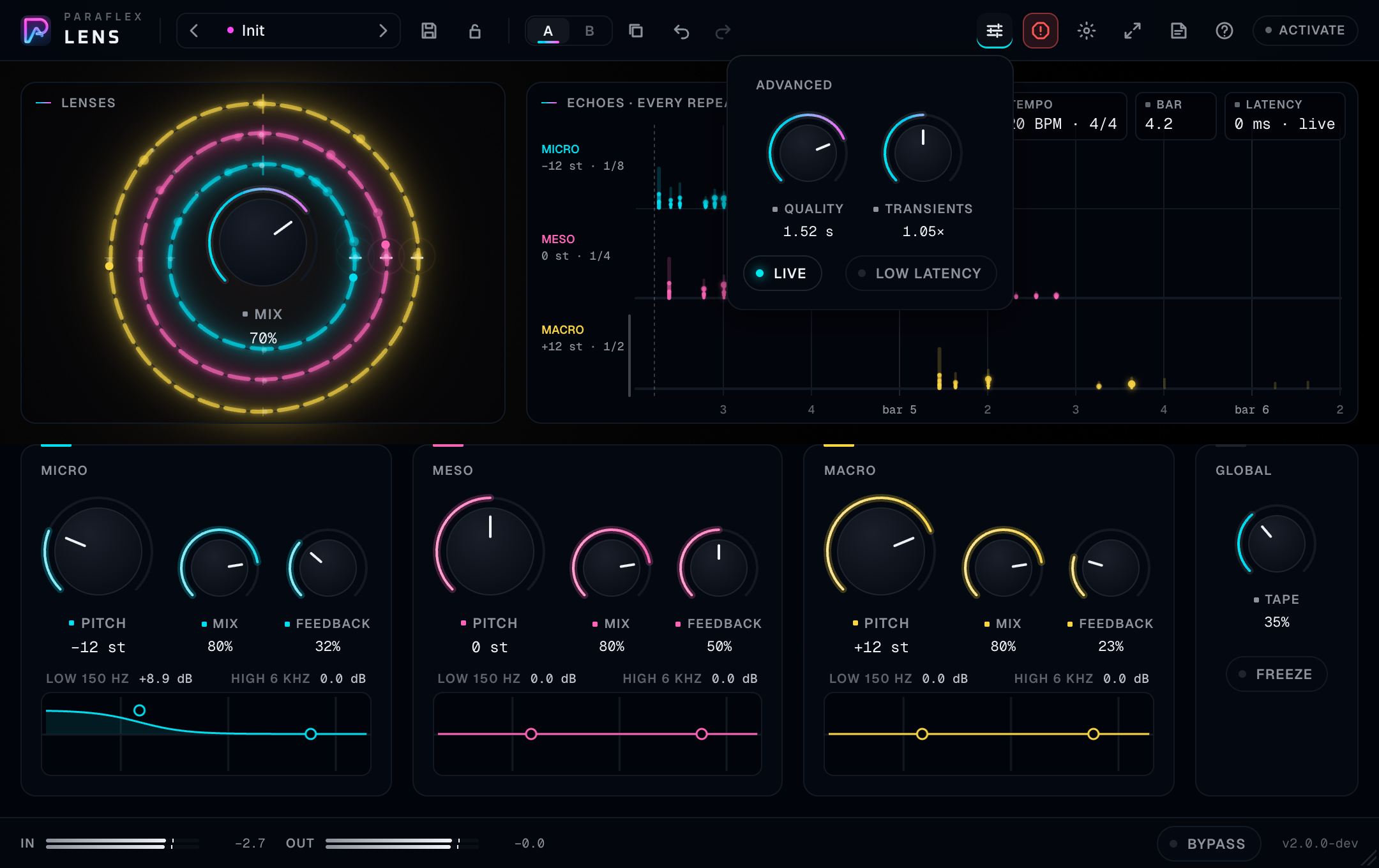Click the Macro FEEDBACK knob

click(1111, 567)
